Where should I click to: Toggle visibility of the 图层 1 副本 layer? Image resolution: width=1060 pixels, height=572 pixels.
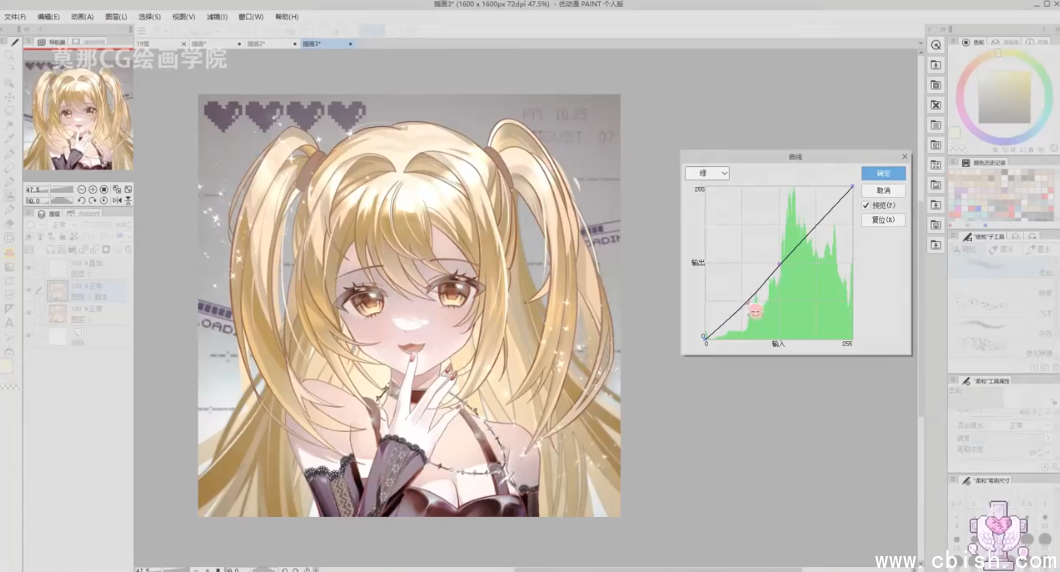point(29,291)
